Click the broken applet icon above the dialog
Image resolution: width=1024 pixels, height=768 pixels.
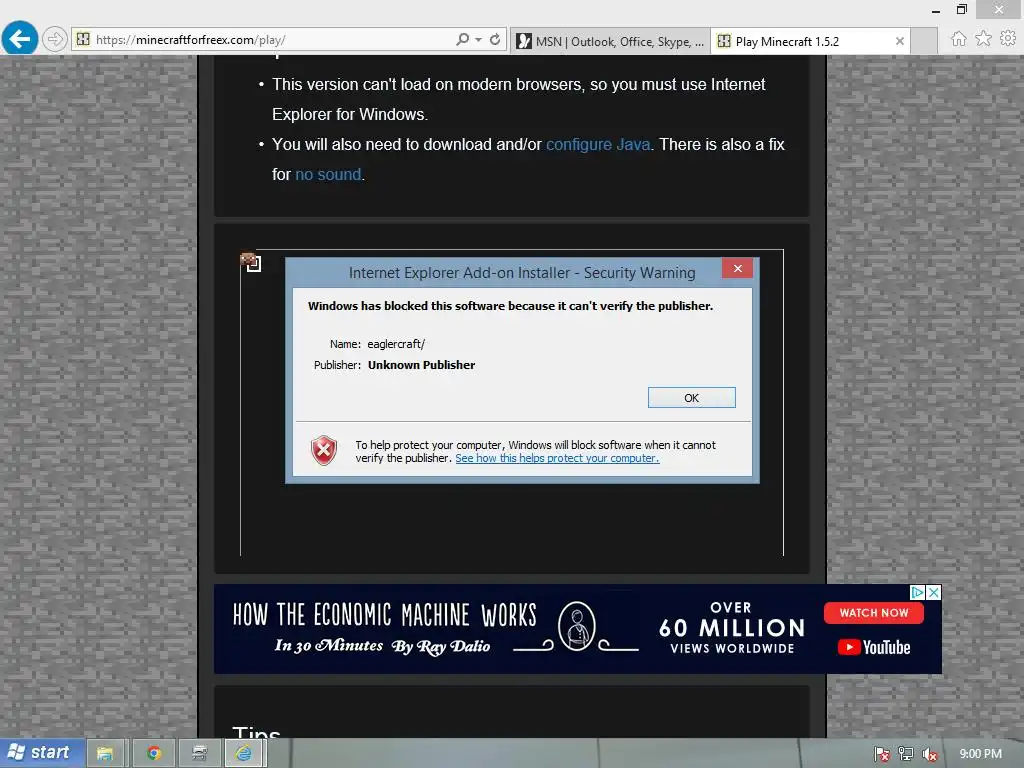[251, 262]
